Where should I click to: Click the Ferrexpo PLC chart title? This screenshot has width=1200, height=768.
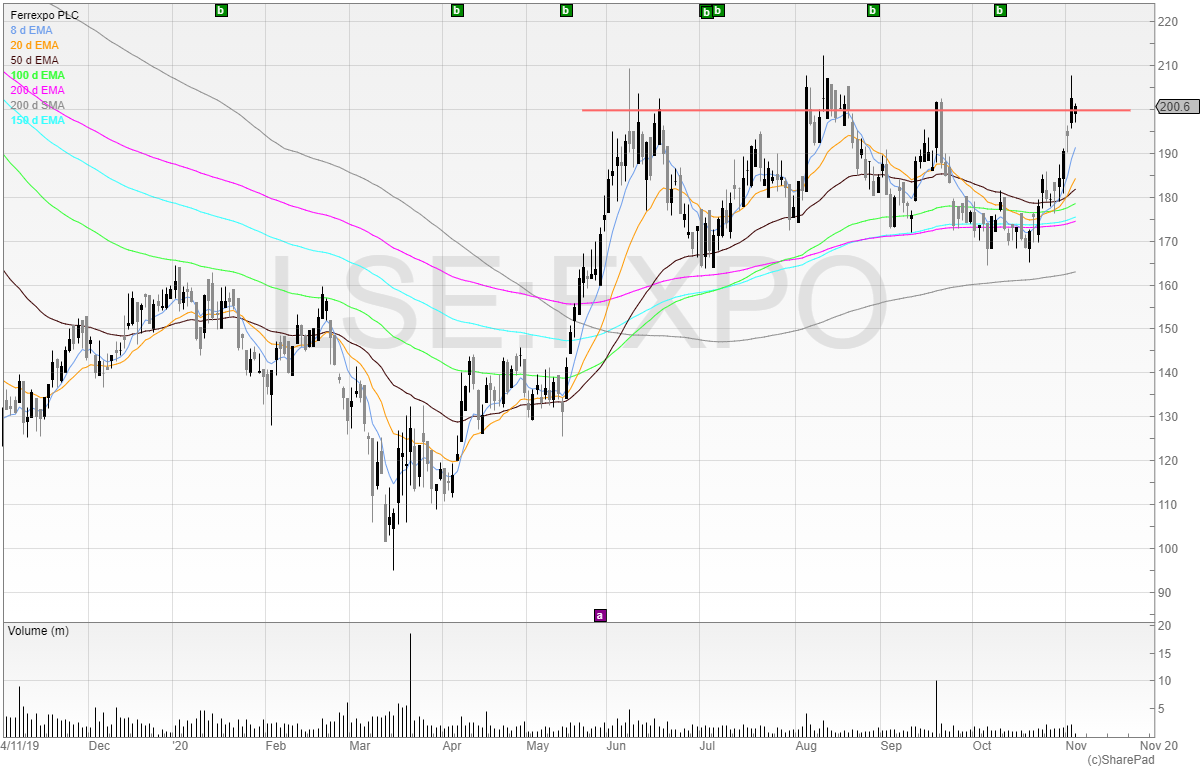click(44, 15)
